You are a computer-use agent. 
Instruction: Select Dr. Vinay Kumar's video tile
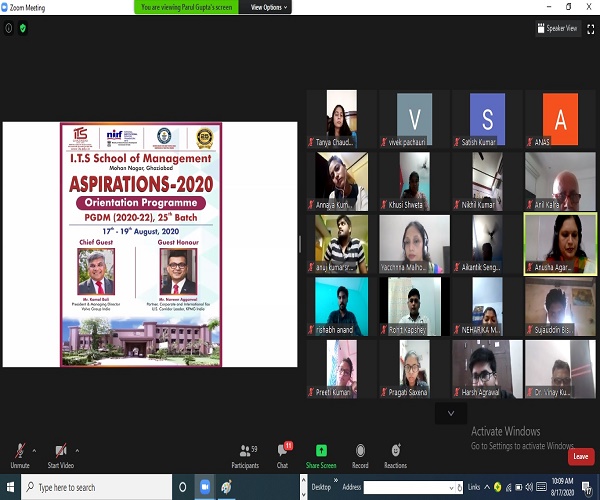pos(560,369)
